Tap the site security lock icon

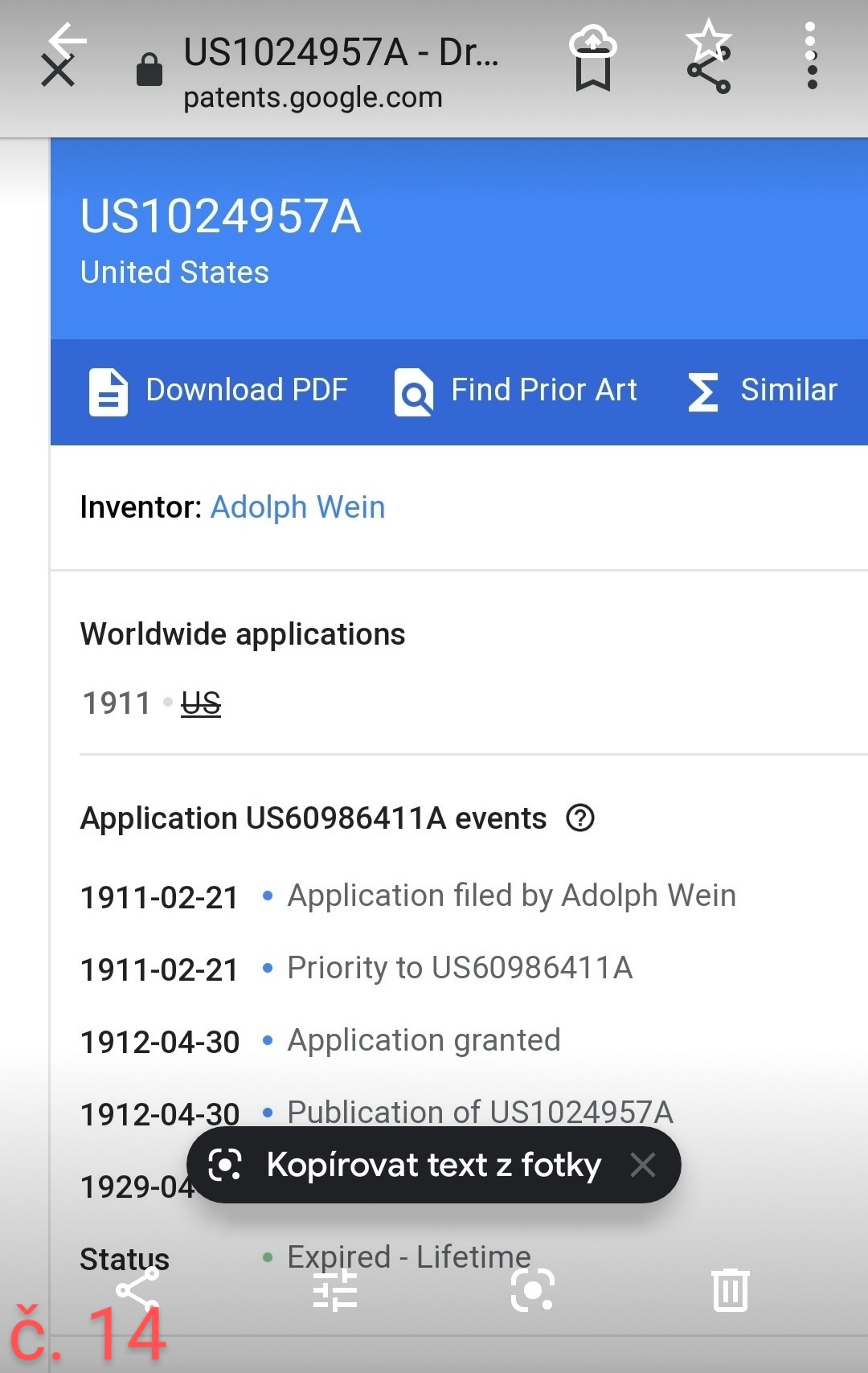149,69
